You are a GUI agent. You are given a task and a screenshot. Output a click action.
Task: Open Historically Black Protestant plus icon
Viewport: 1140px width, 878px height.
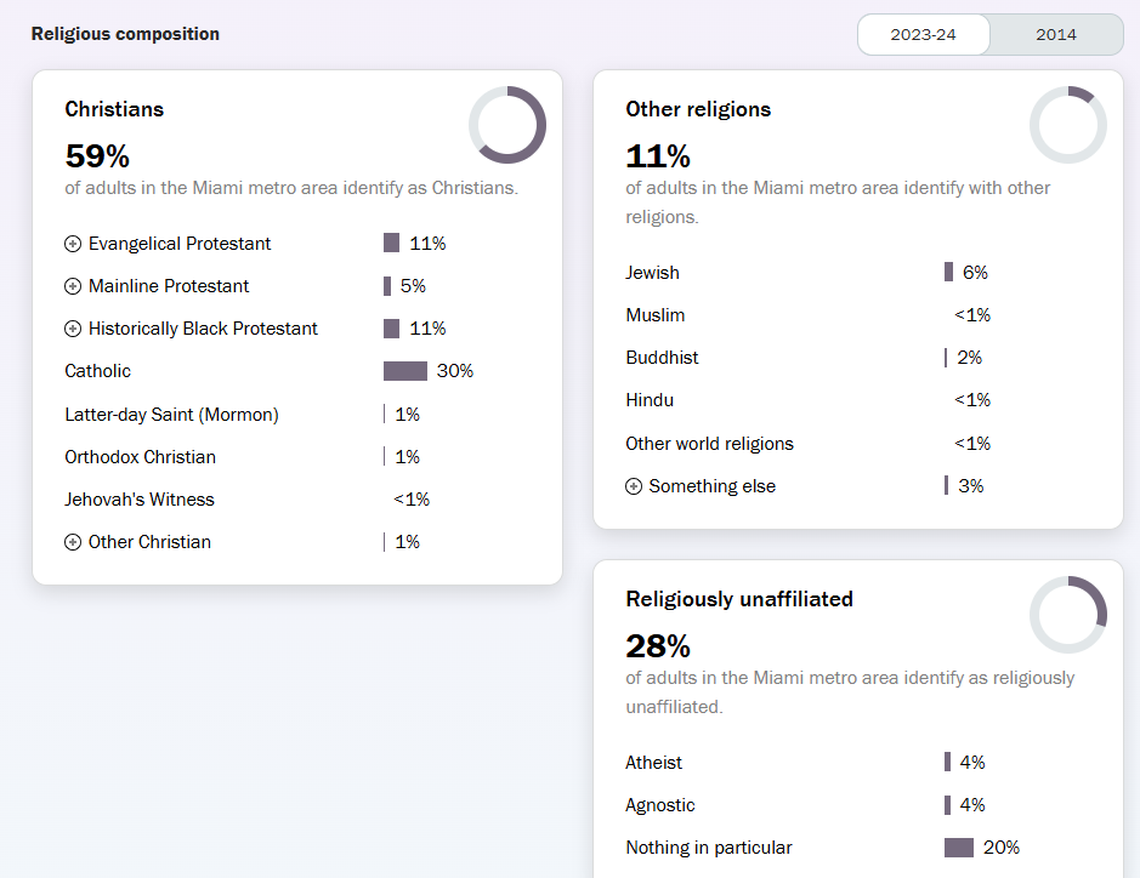pyautogui.click(x=73, y=329)
